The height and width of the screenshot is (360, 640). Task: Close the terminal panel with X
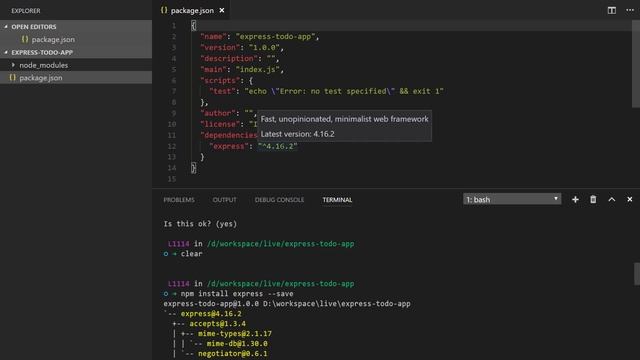click(630, 199)
